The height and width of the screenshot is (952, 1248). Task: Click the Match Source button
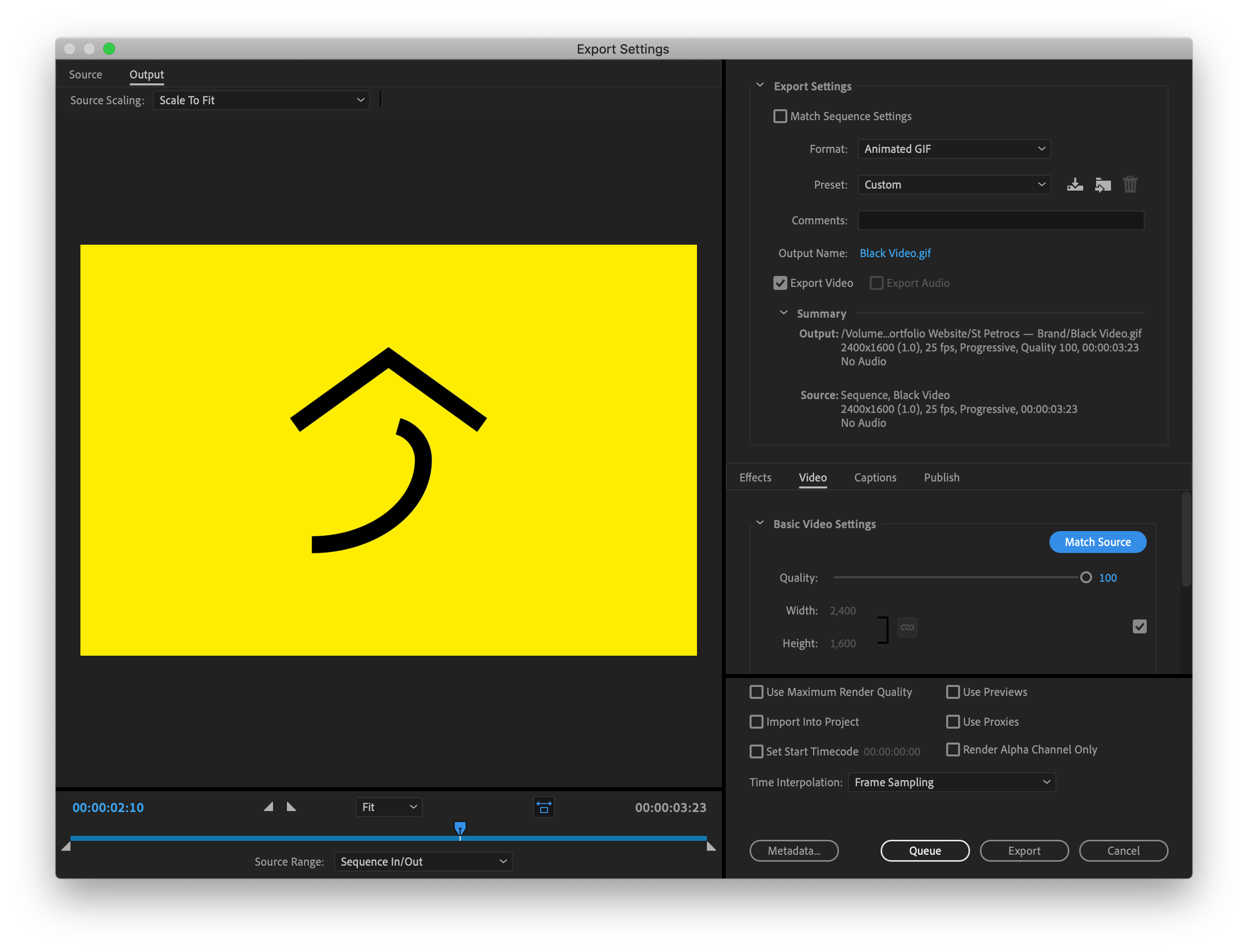pyautogui.click(x=1097, y=542)
